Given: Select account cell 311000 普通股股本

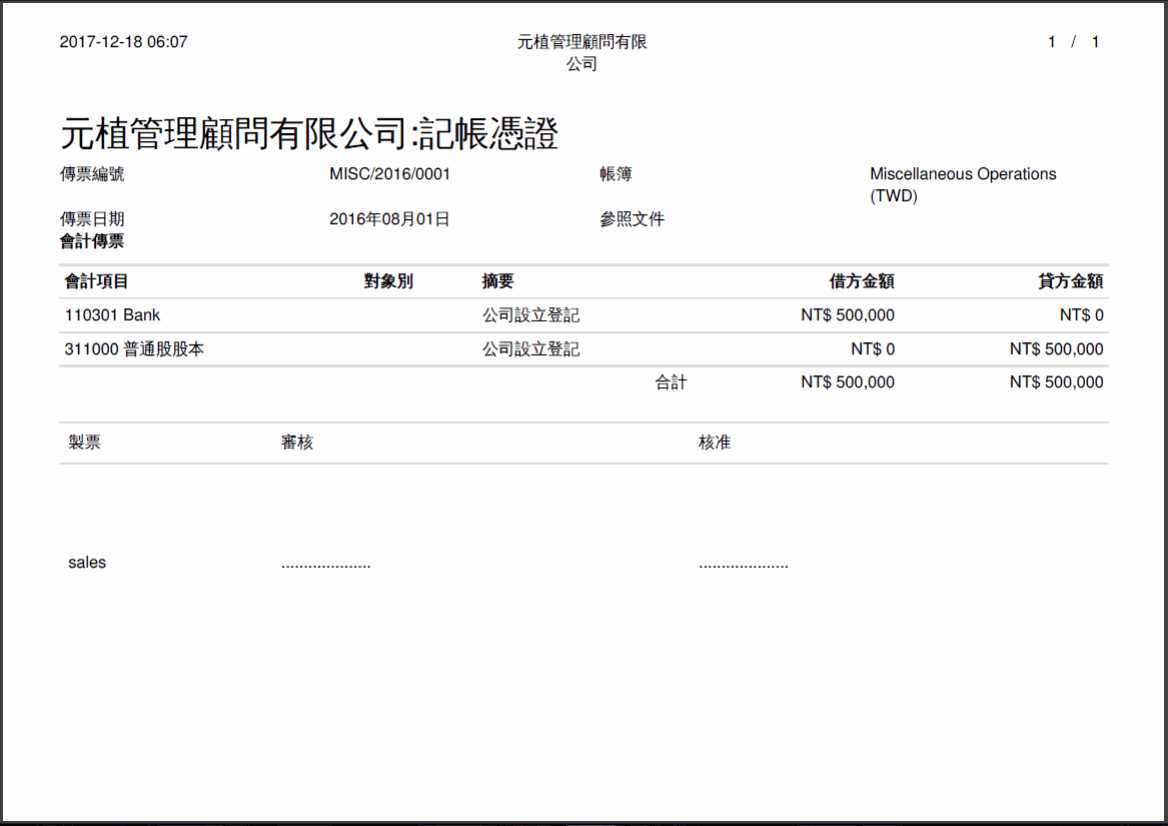Looking at the screenshot, I should 134,349.
